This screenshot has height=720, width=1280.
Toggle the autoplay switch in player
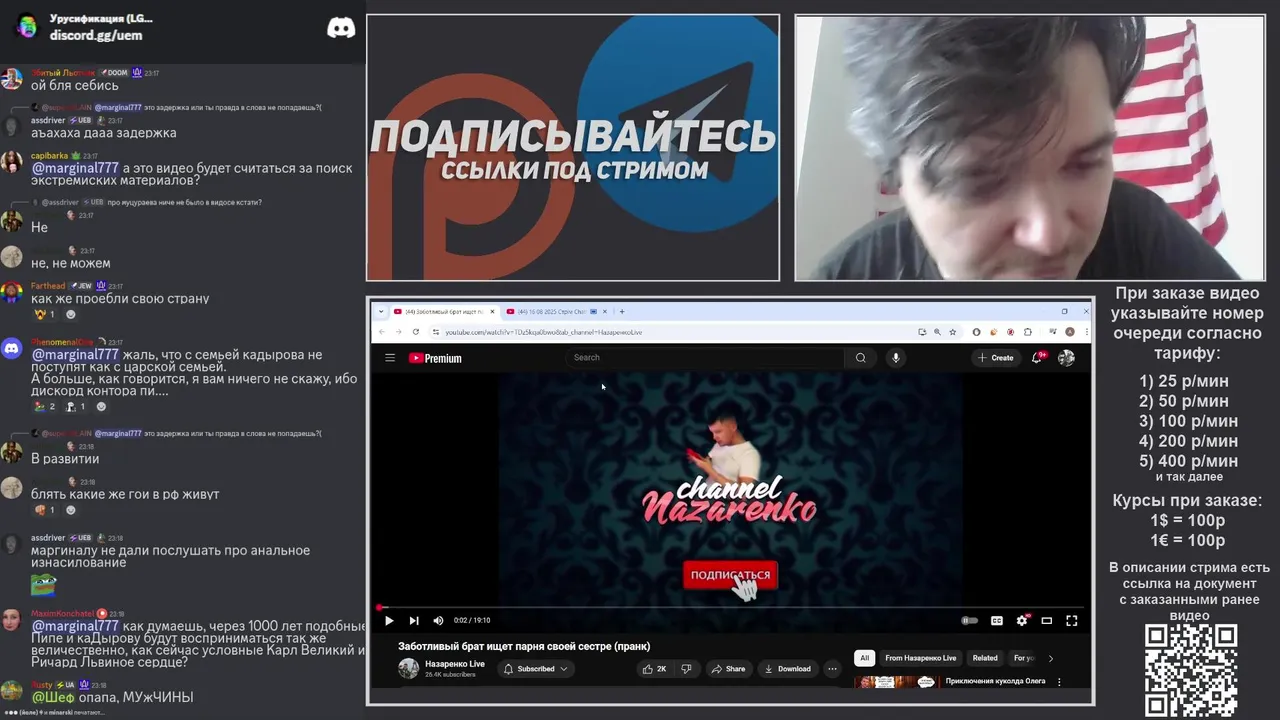point(969,621)
